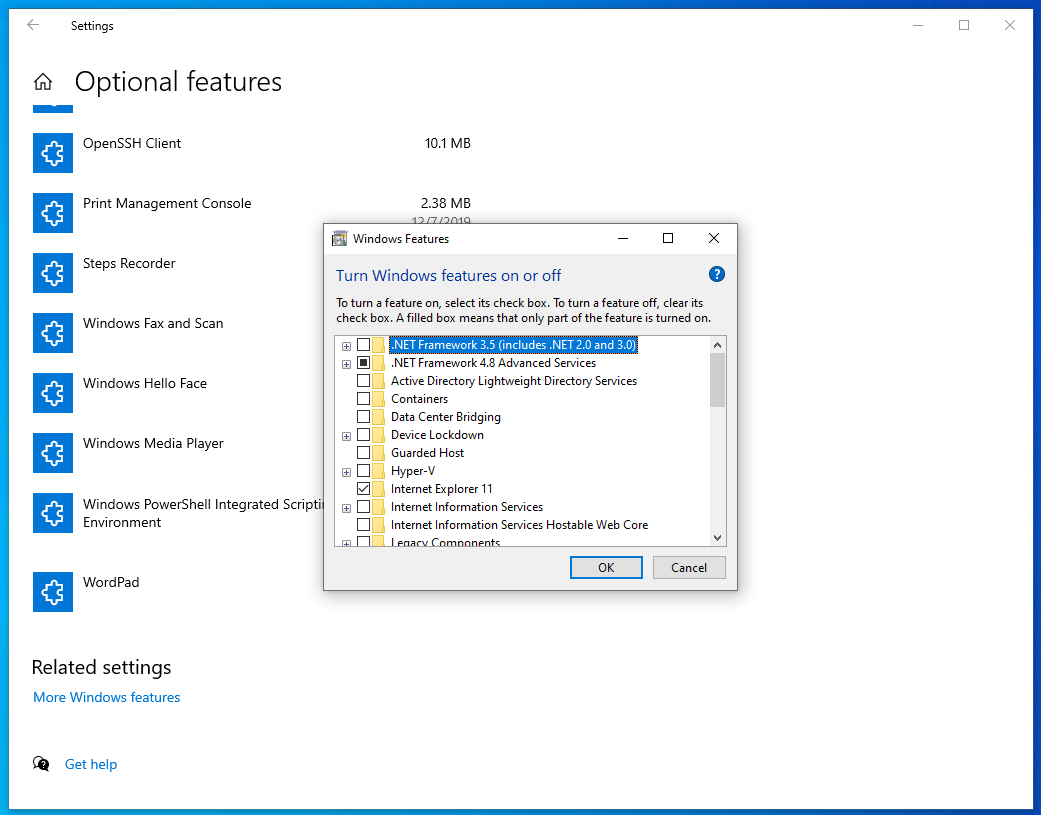1041x815 pixels.
Task: Click the back arrow in Settings
Action: click(x=33, y=25)
